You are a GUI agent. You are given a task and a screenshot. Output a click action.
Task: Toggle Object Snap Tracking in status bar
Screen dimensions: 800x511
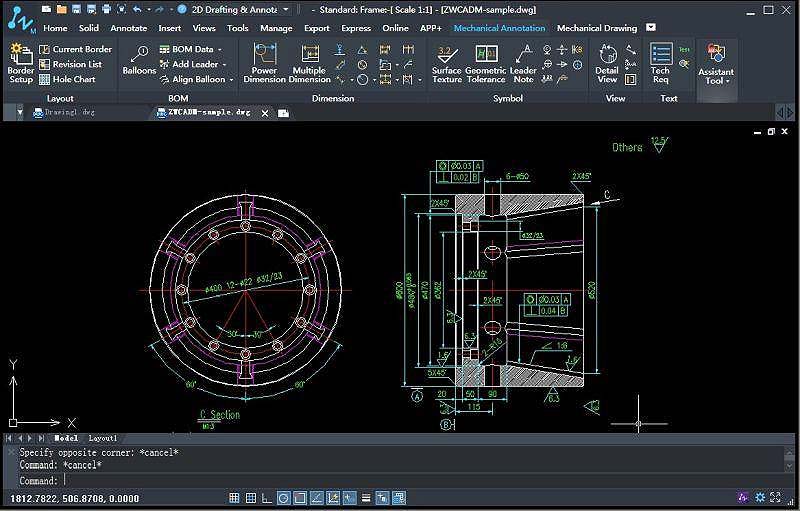316,498
